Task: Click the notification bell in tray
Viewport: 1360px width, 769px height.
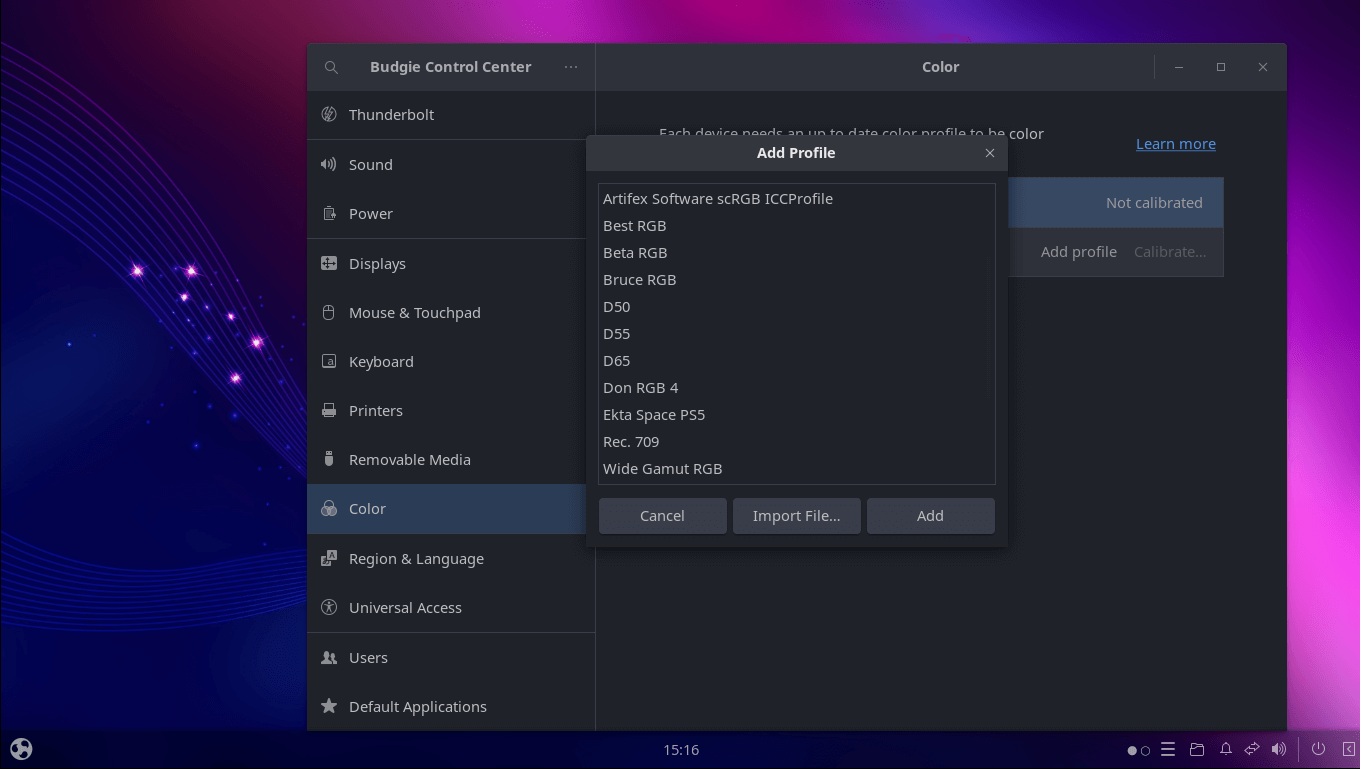Action: click(1225, 749)
